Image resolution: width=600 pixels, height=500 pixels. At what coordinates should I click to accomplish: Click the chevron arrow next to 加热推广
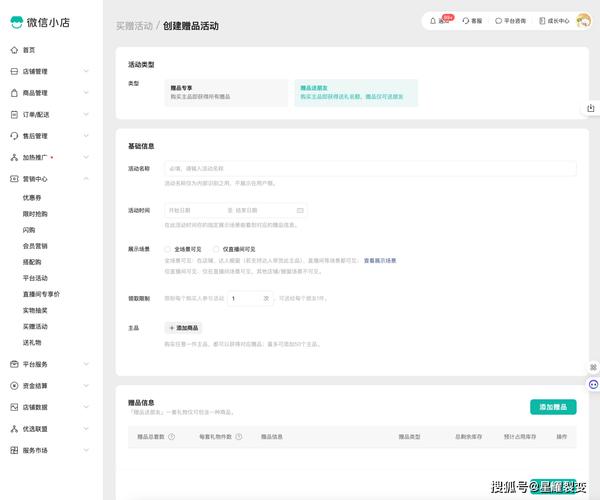coord(86,157)
